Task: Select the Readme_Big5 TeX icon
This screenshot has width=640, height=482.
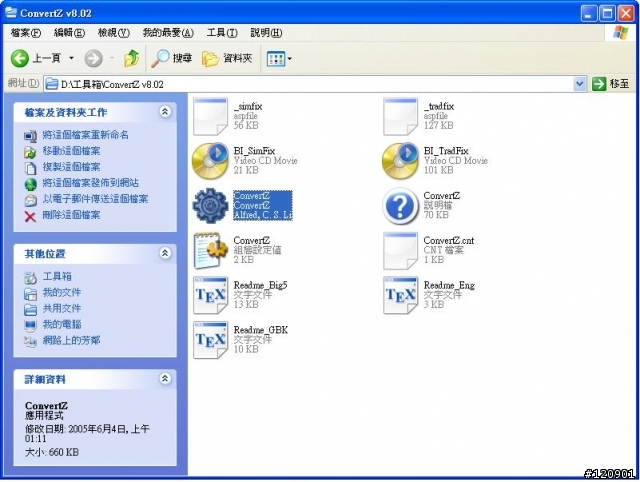Action: pyautogui.click(x=210, y=295)
